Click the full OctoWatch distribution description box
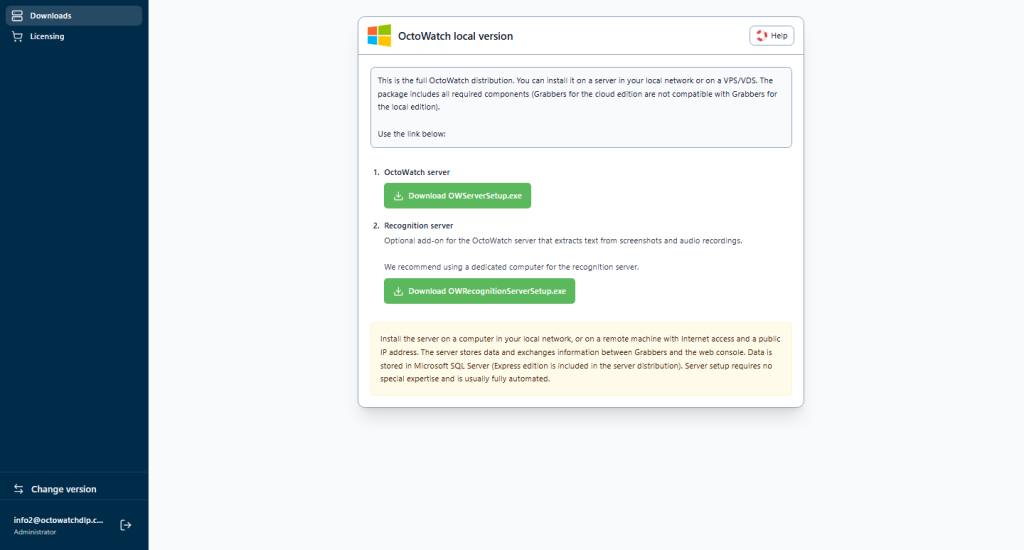The height and width of the screenshot is (550, 1024). (x=581, y=107)
